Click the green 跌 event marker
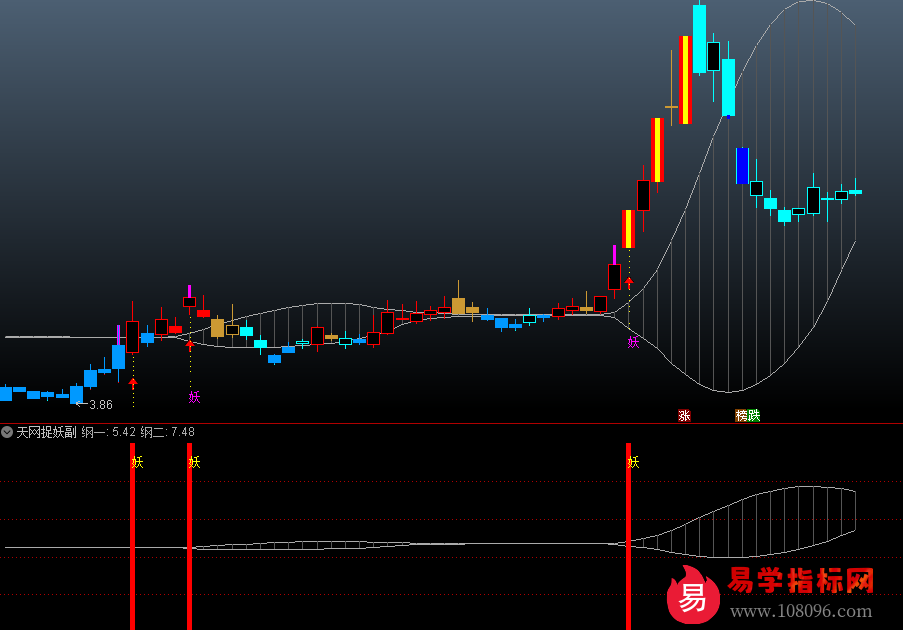The height and width of the screenshot is (630, 903). [x=753, y=415]
